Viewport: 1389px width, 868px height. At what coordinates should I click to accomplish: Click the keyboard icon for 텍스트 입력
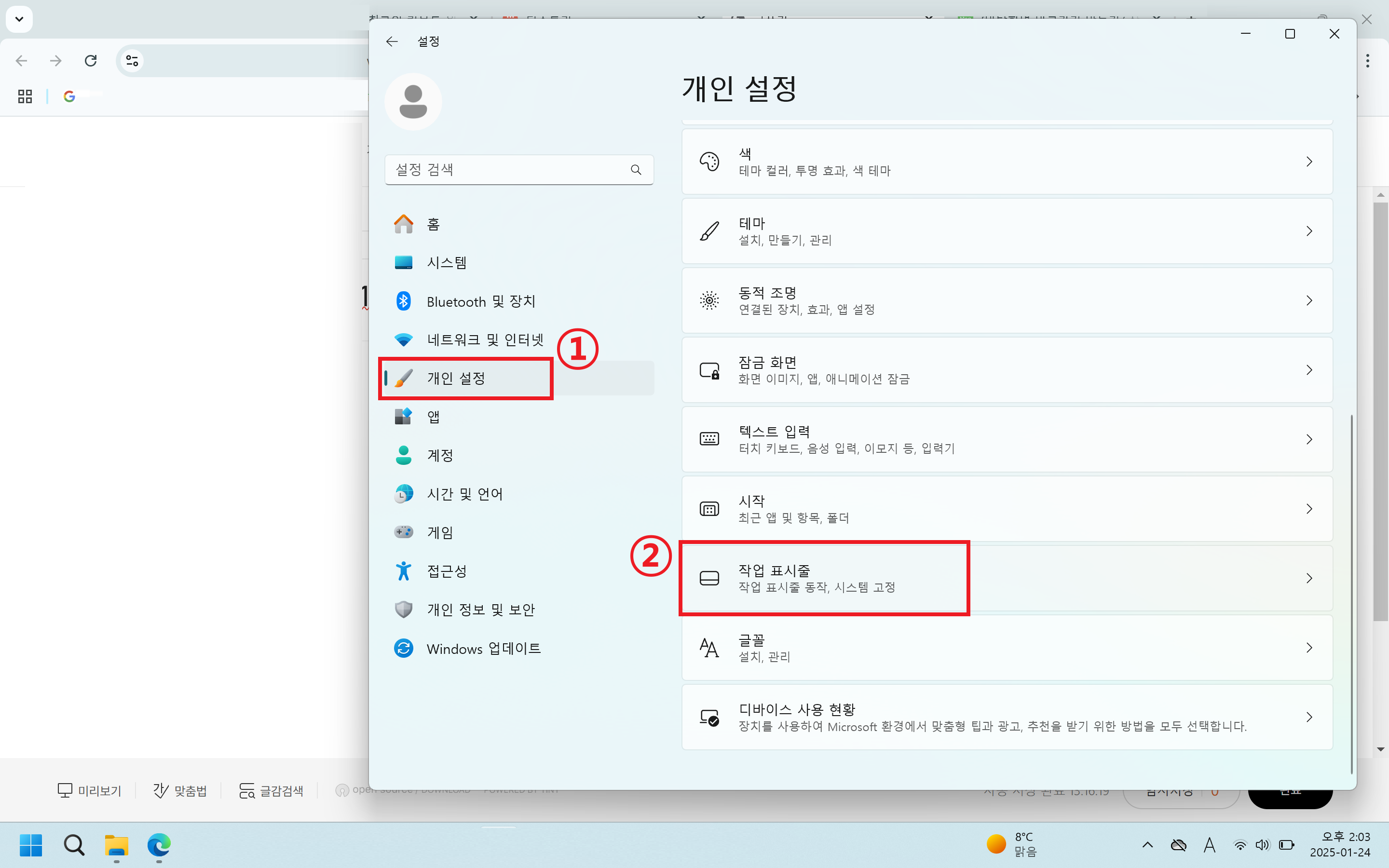coord(709,439)
